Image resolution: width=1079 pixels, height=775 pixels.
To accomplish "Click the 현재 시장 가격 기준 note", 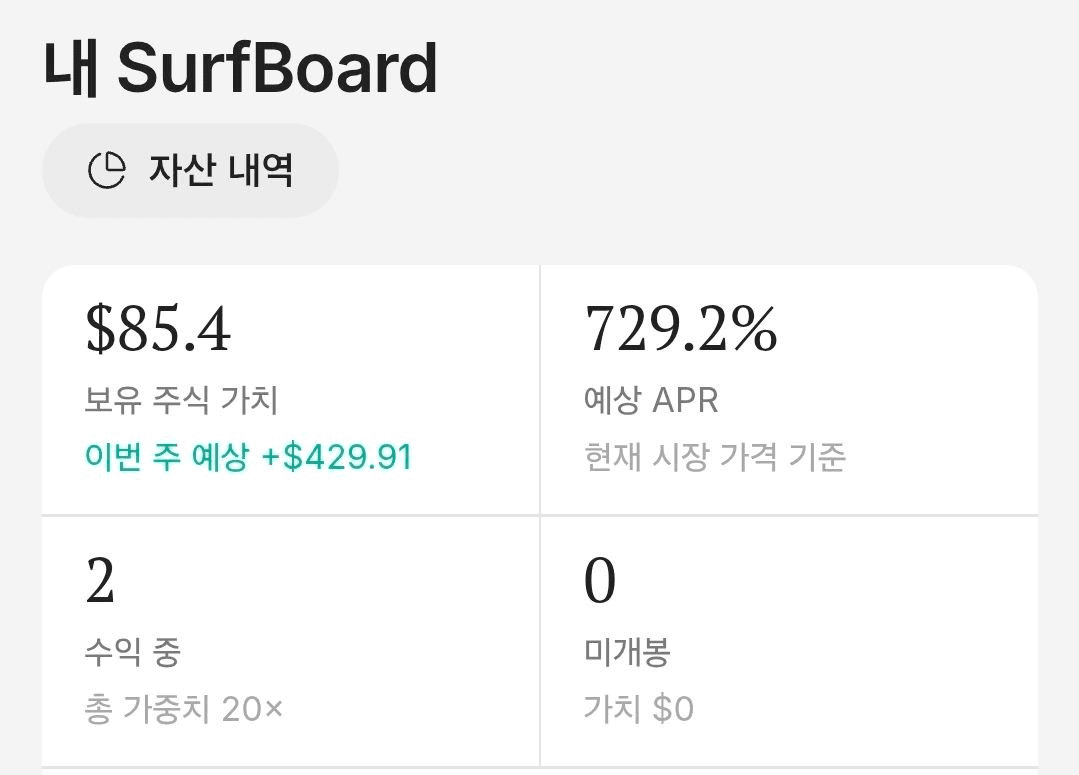I will (x=715, y=457).
